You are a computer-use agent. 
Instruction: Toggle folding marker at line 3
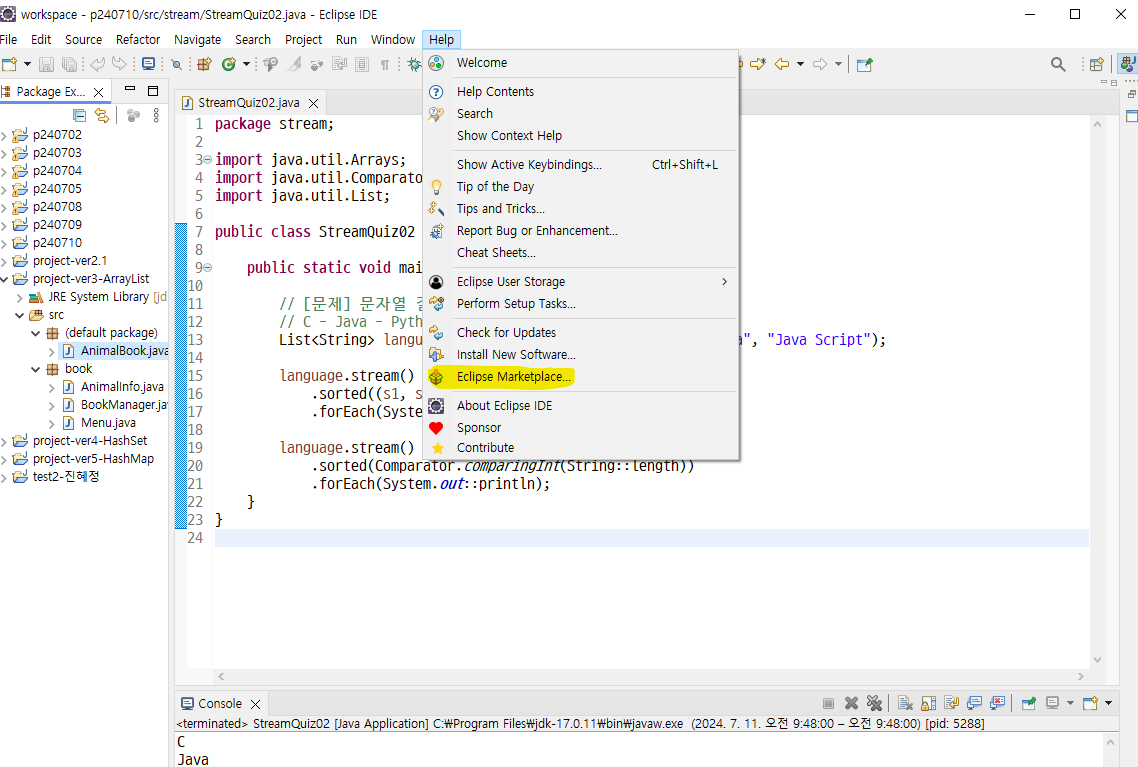point(208,159)
